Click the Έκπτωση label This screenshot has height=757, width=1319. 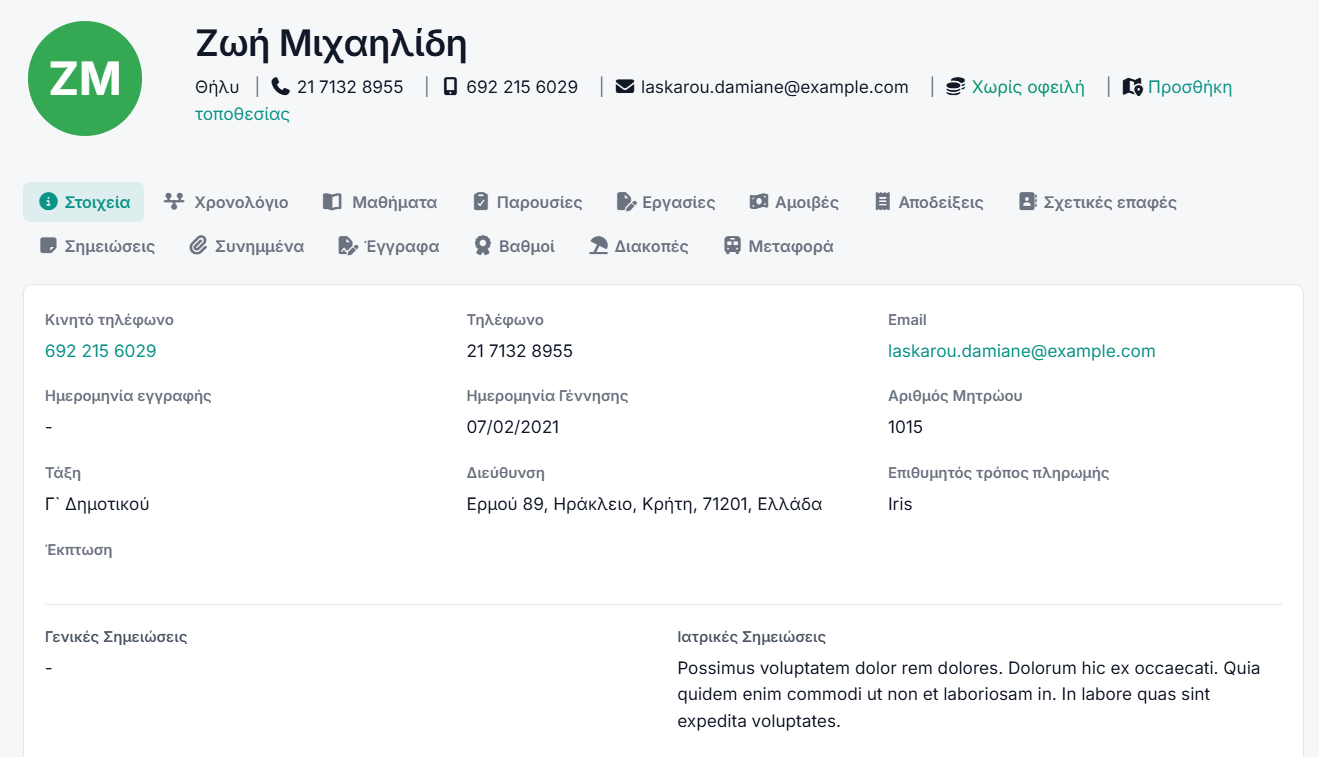click(x=78, y=550)
